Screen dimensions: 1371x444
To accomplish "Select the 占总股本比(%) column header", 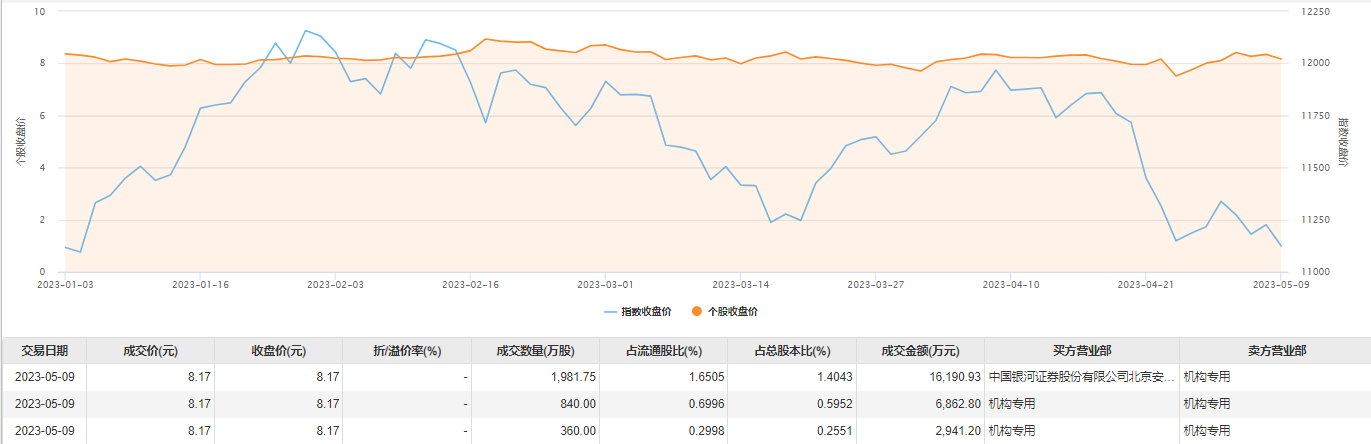I will pos(792,351).
